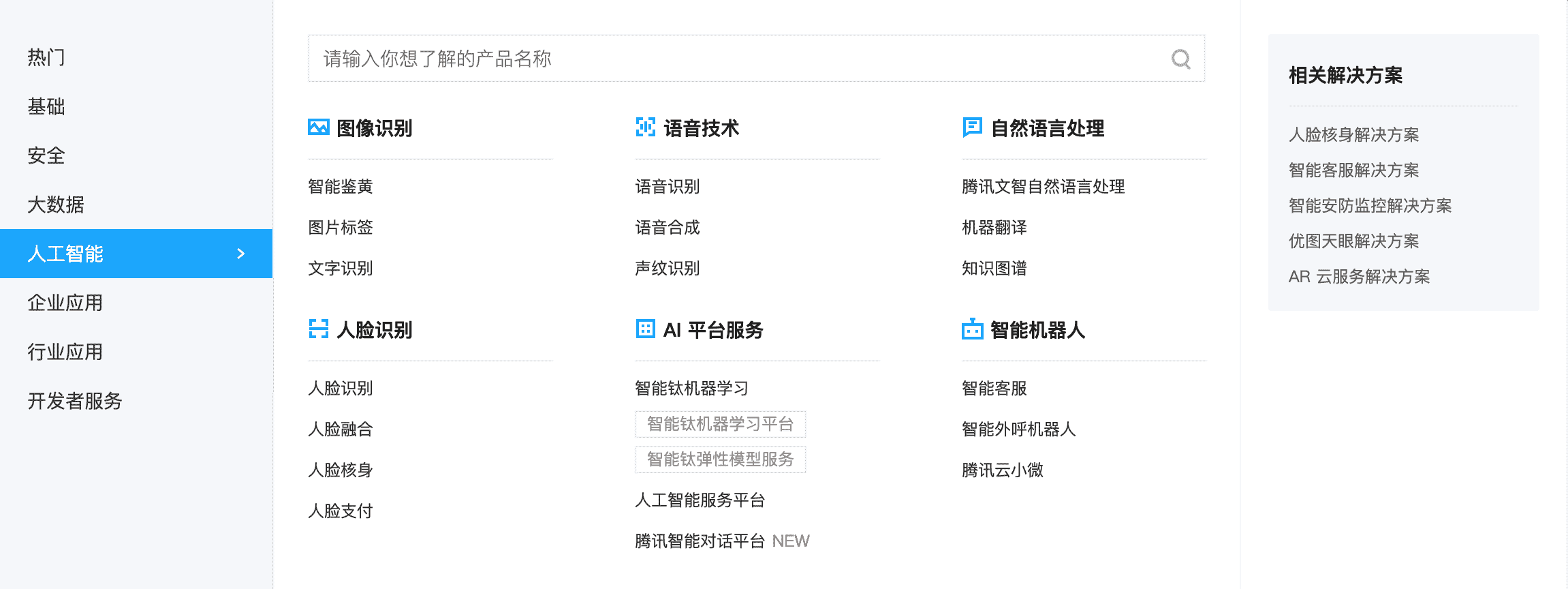Open the 智能鉴黄 product link
Viewport: 1568px width, 589px height.
[341, 187]
